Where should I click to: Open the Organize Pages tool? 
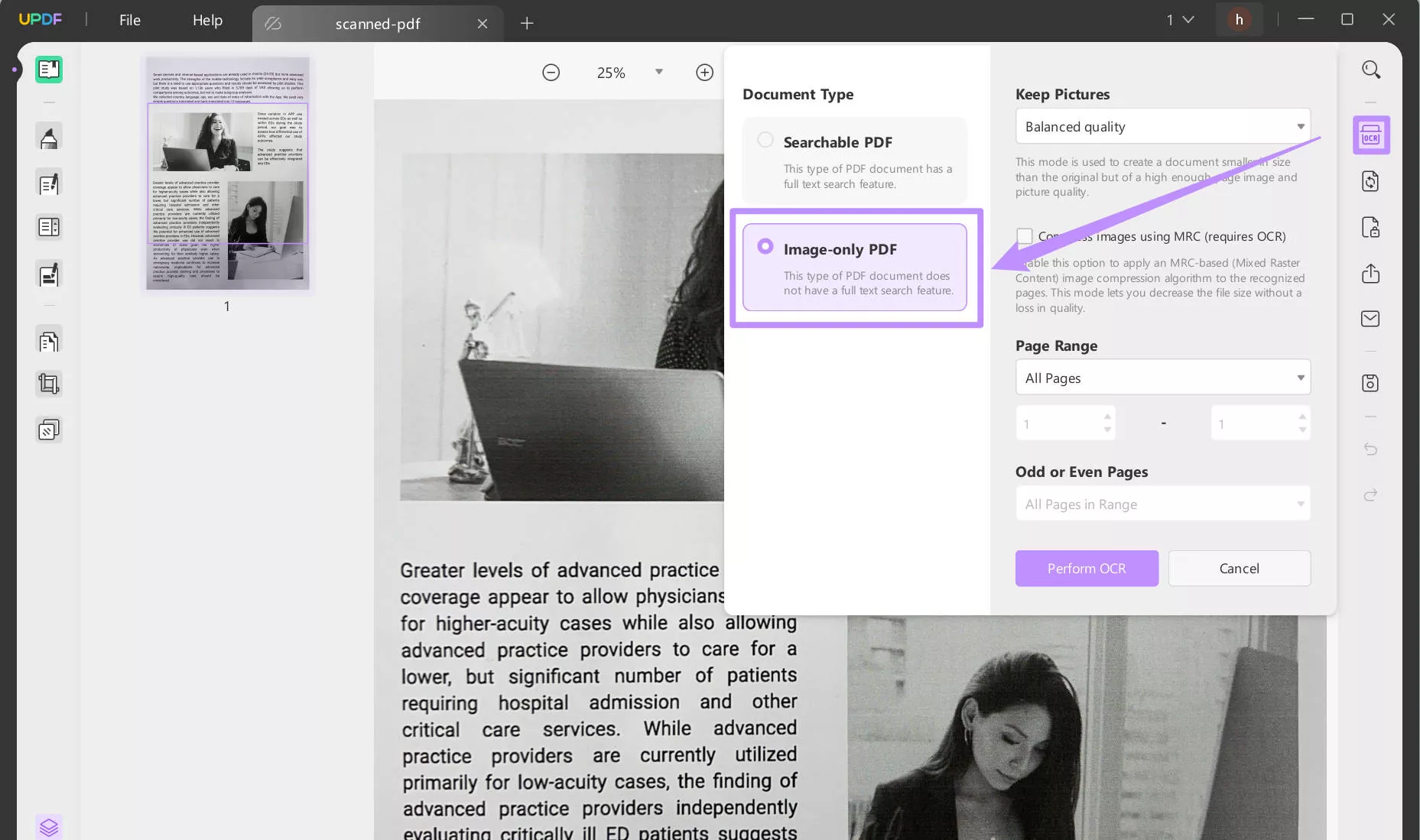coord(49,227)
